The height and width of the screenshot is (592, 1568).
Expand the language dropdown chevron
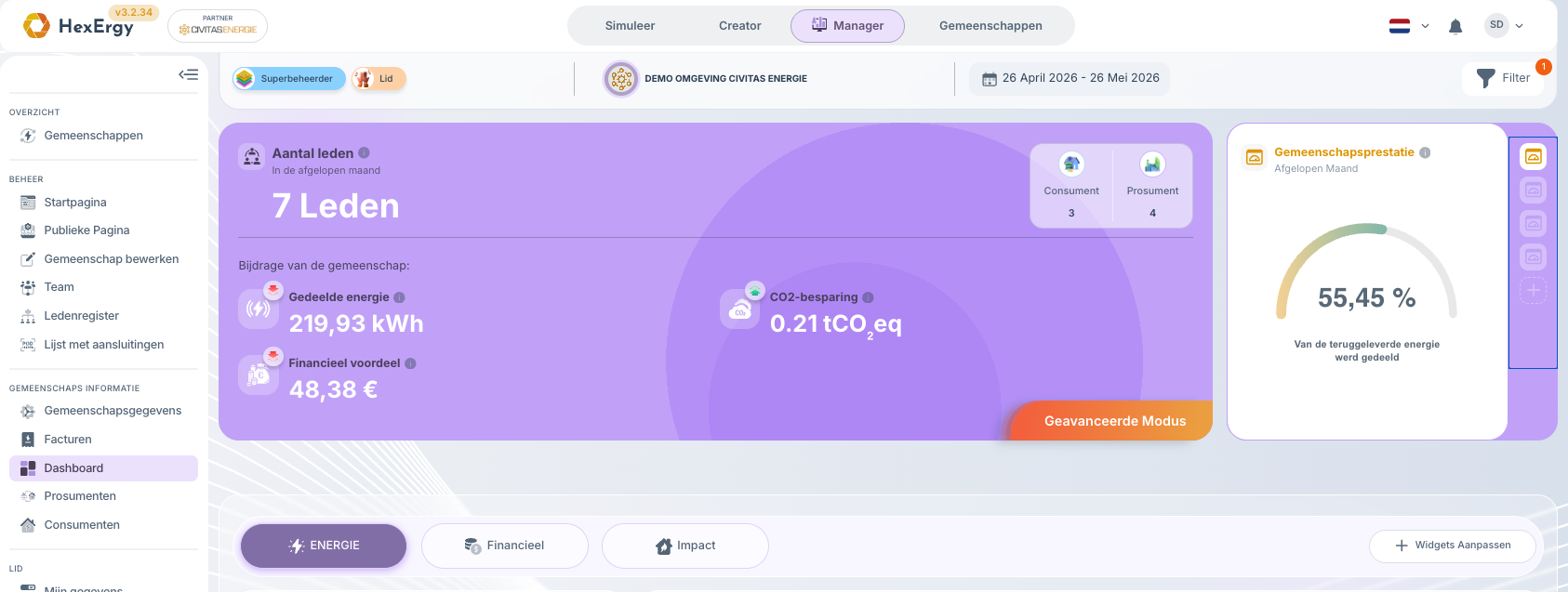click(1425, 26)
